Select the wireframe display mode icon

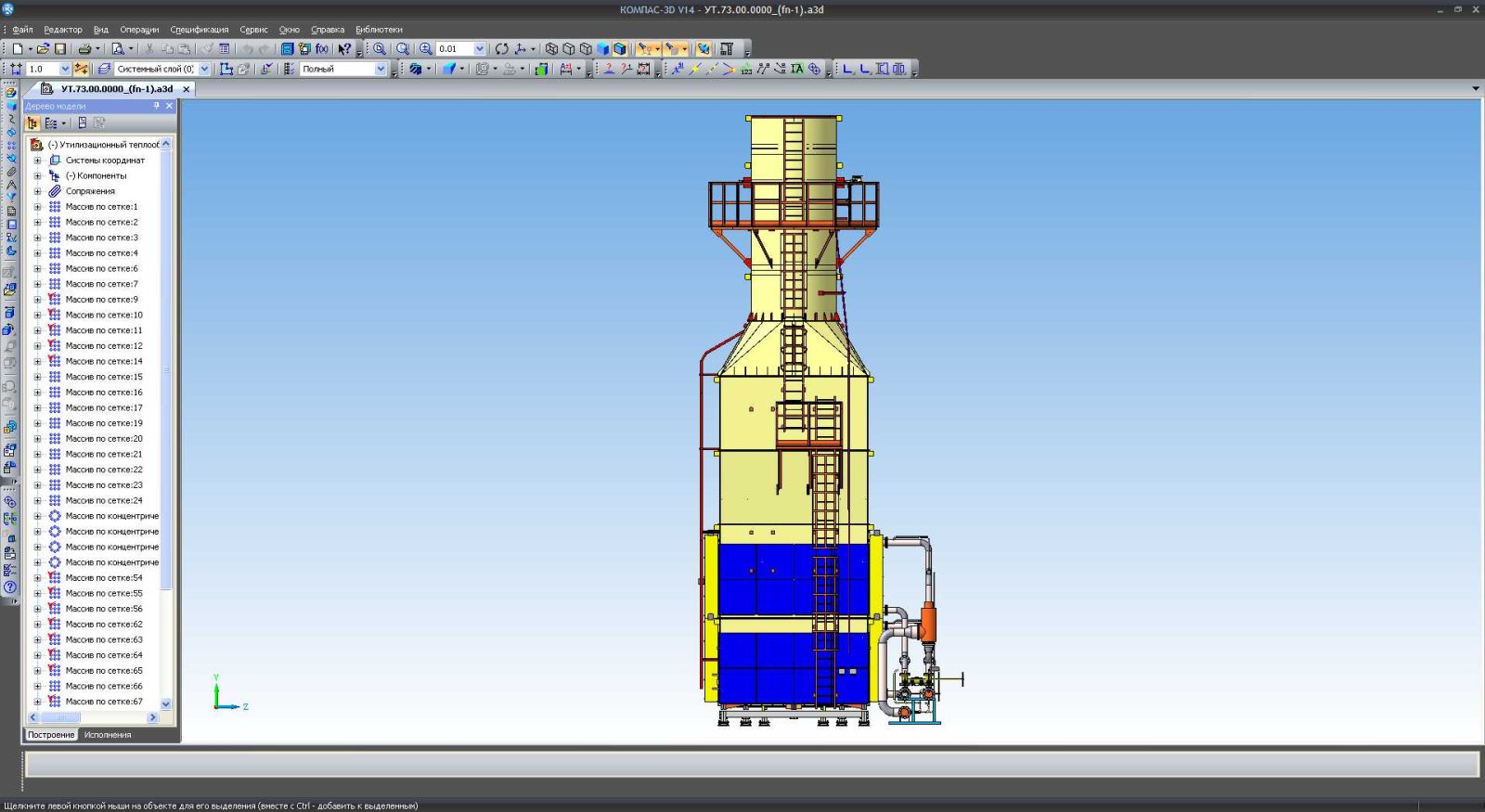click(551, 48)
